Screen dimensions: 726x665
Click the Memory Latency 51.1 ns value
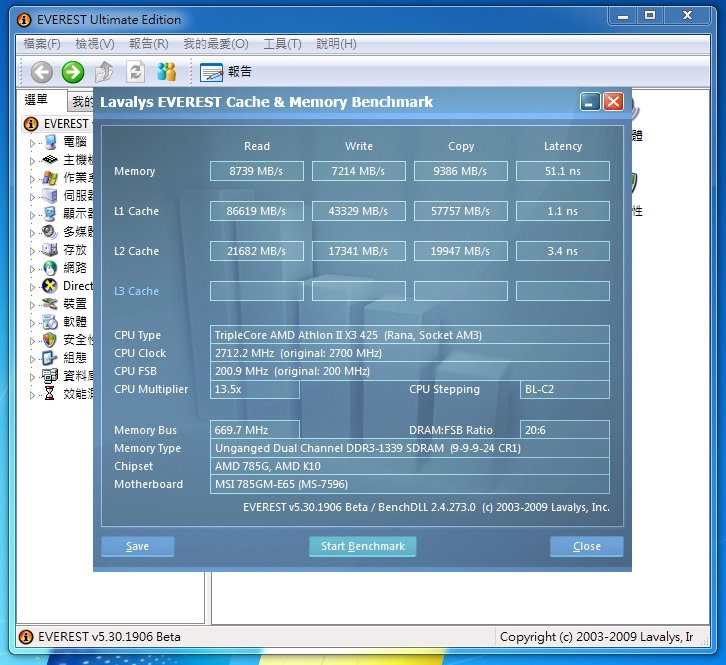coord(563,171)
